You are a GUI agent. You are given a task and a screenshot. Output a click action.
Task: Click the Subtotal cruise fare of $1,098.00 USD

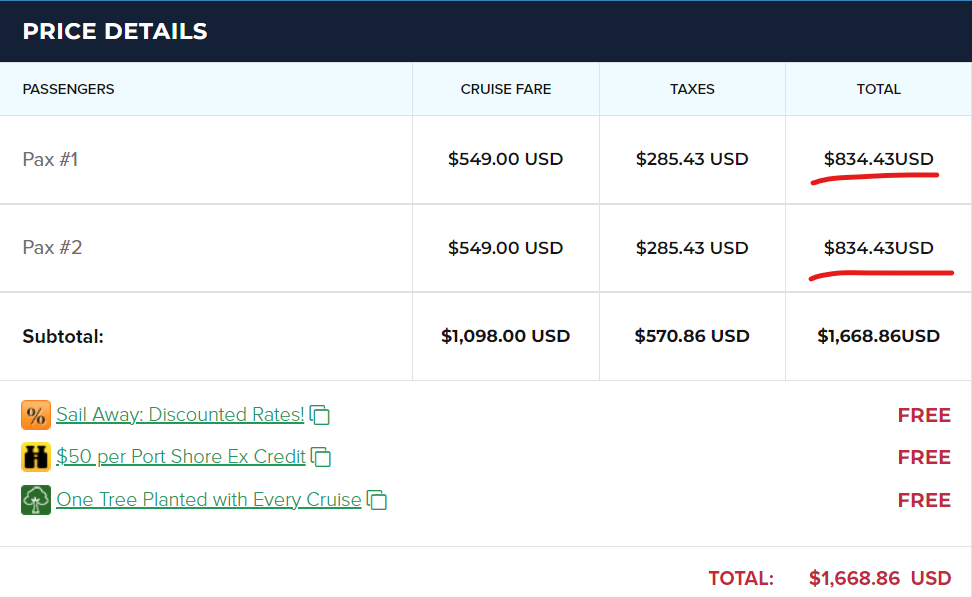click(x=506, y=336)
